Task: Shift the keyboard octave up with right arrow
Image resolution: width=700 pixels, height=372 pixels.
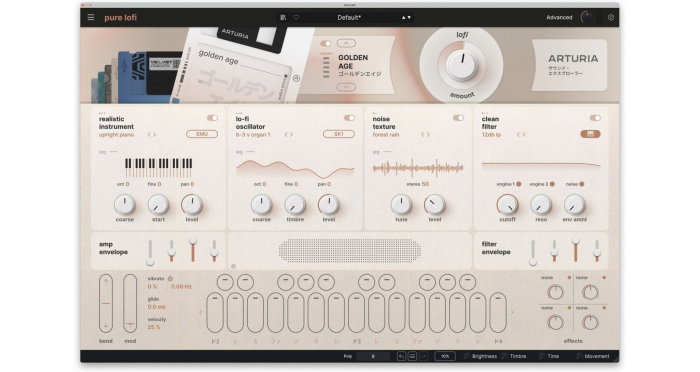Action: click(512, 313)
